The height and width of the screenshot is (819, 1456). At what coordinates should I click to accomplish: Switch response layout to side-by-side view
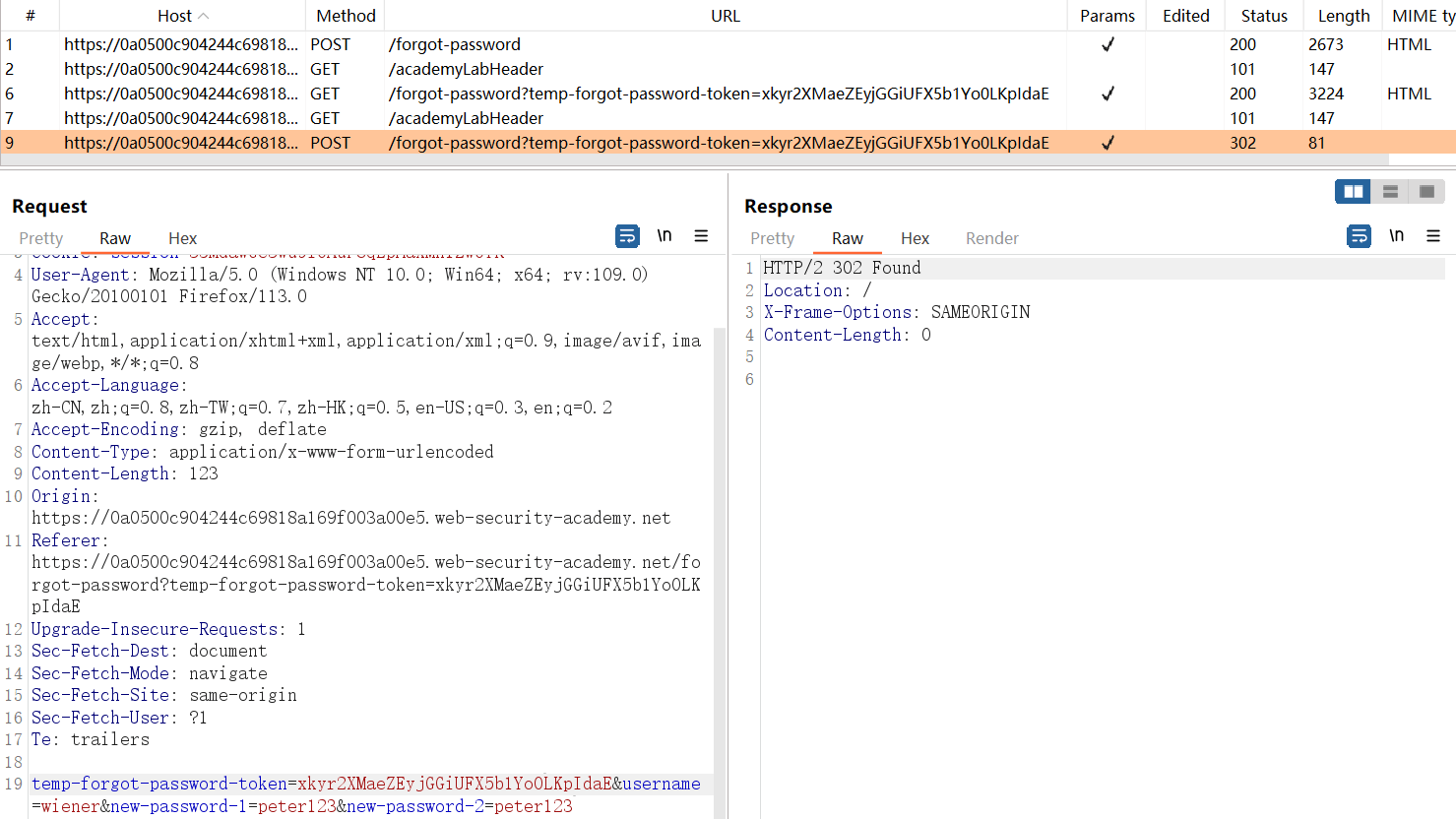1353,191
